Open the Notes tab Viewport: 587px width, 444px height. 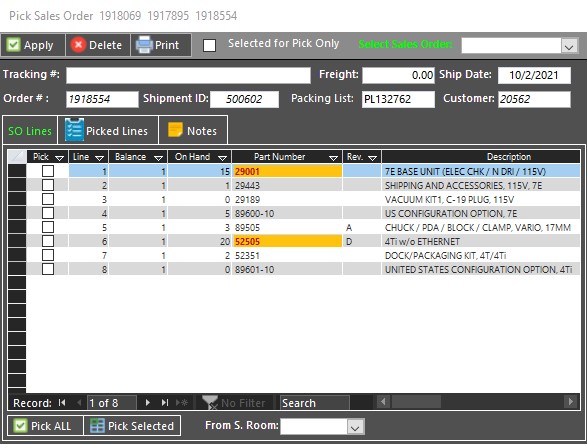(193, 131)
